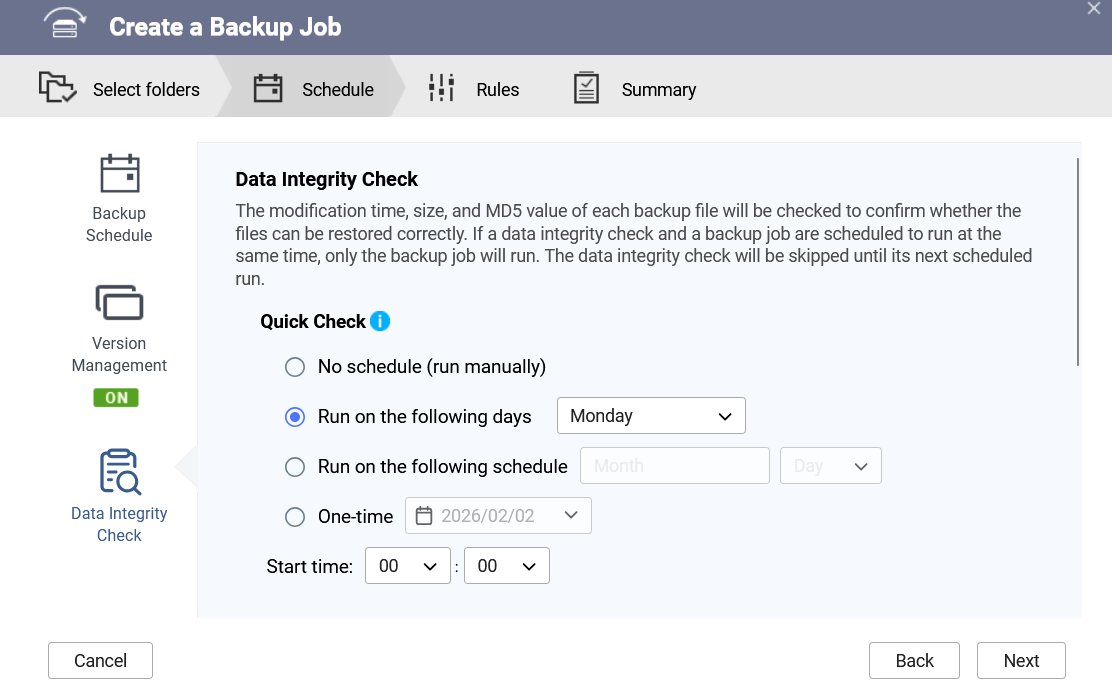Open the Day dropdown selector
Image resolution: width=1112 pixels, height=691 pixels.
pos(830,466)
